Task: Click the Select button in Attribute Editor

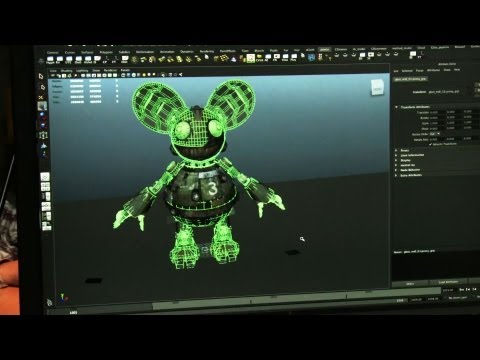Action: [410, 284]
